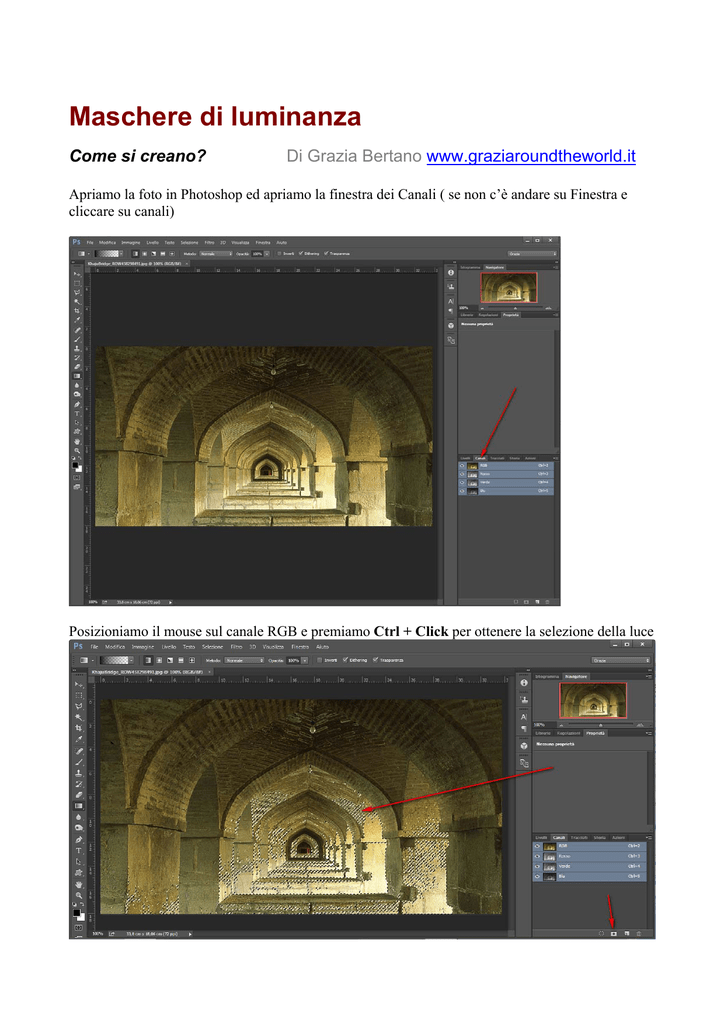Open workspace switcher dropdown in upper screenshot
Screen dimensions: 724x1024
click(x=533, y=253)
